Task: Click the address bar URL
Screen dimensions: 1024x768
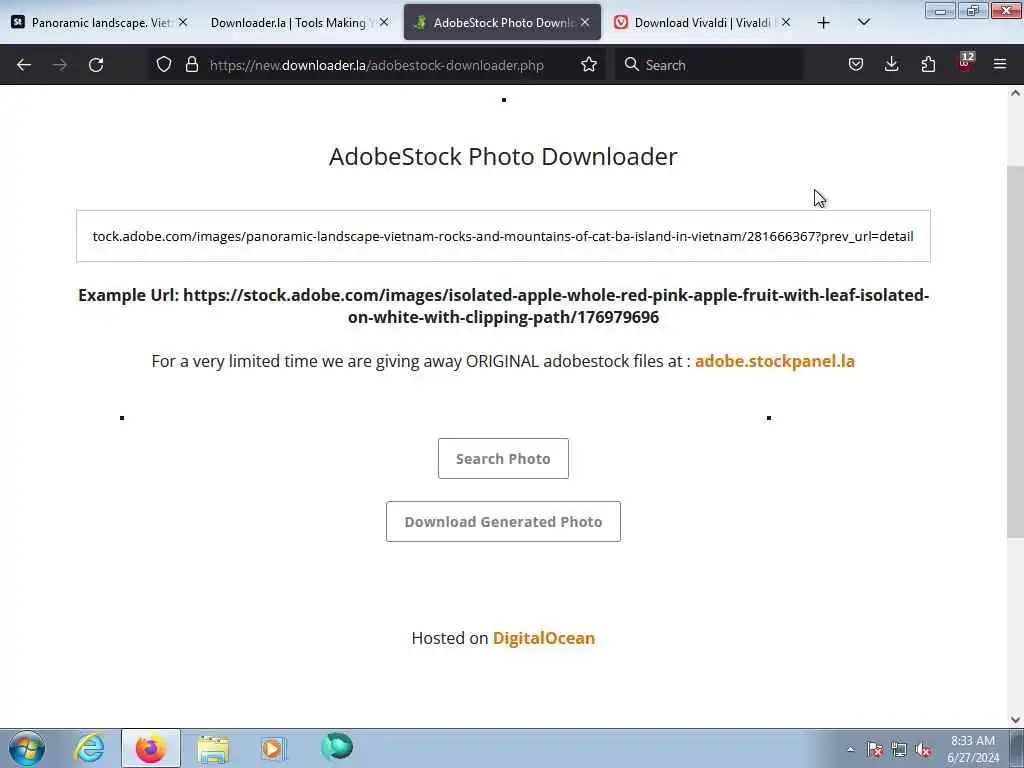Action: pyautogui.click(x=377, y=65)
